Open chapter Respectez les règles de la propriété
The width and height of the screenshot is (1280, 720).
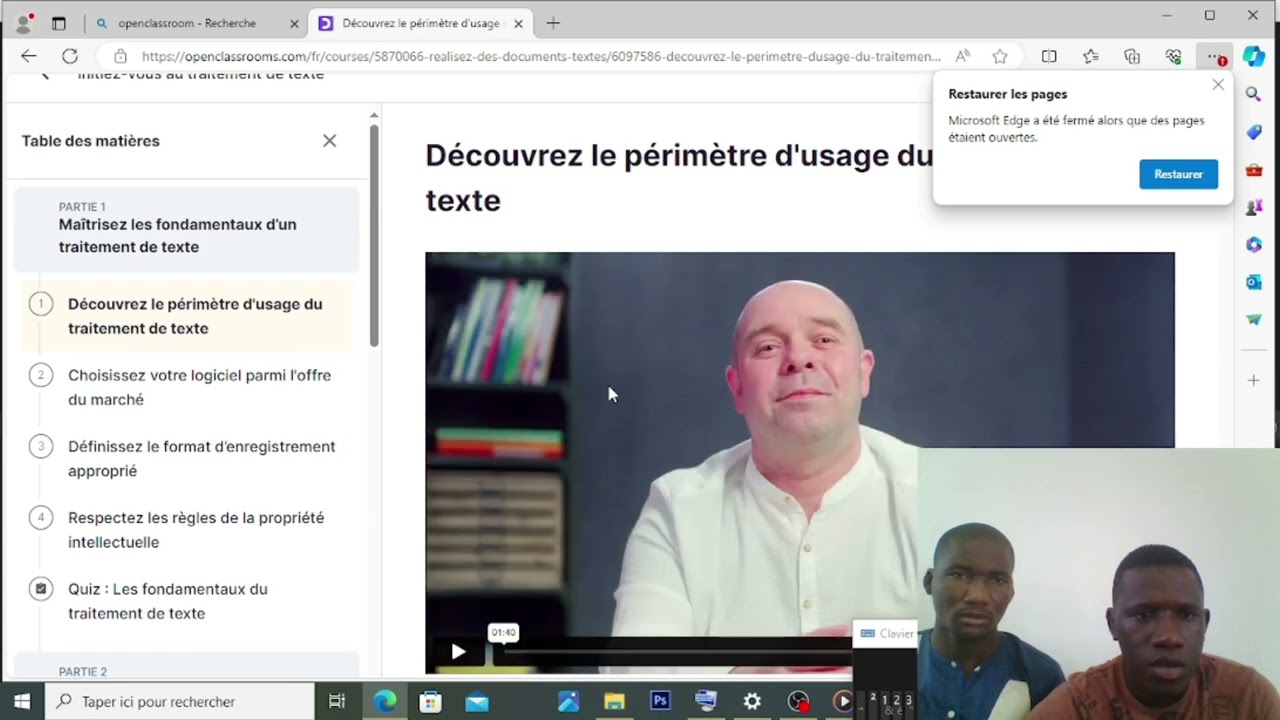pos(196,530)
